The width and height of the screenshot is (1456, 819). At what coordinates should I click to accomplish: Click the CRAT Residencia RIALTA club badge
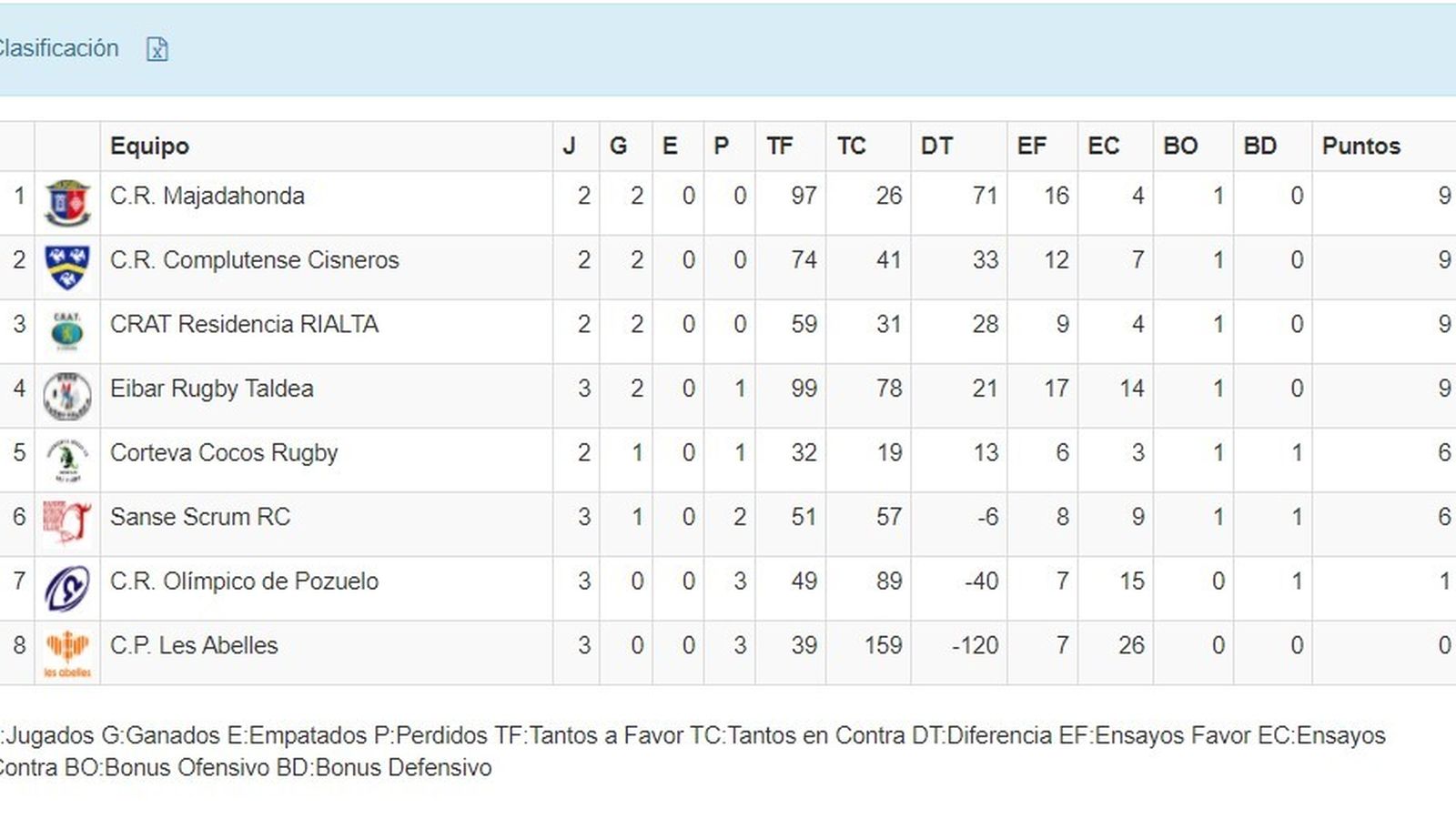click(x=67, y=324)
